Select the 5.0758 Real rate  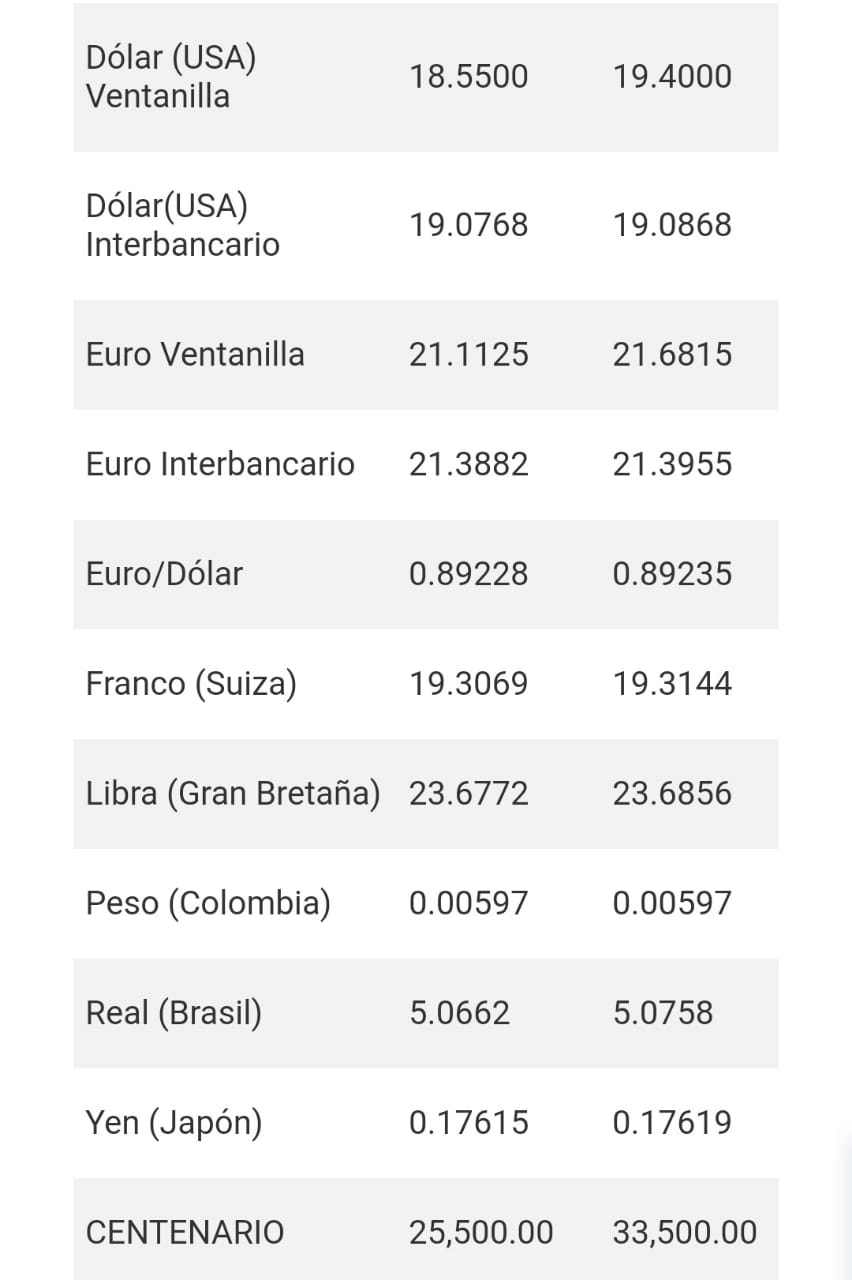(x=663, y=1013)
